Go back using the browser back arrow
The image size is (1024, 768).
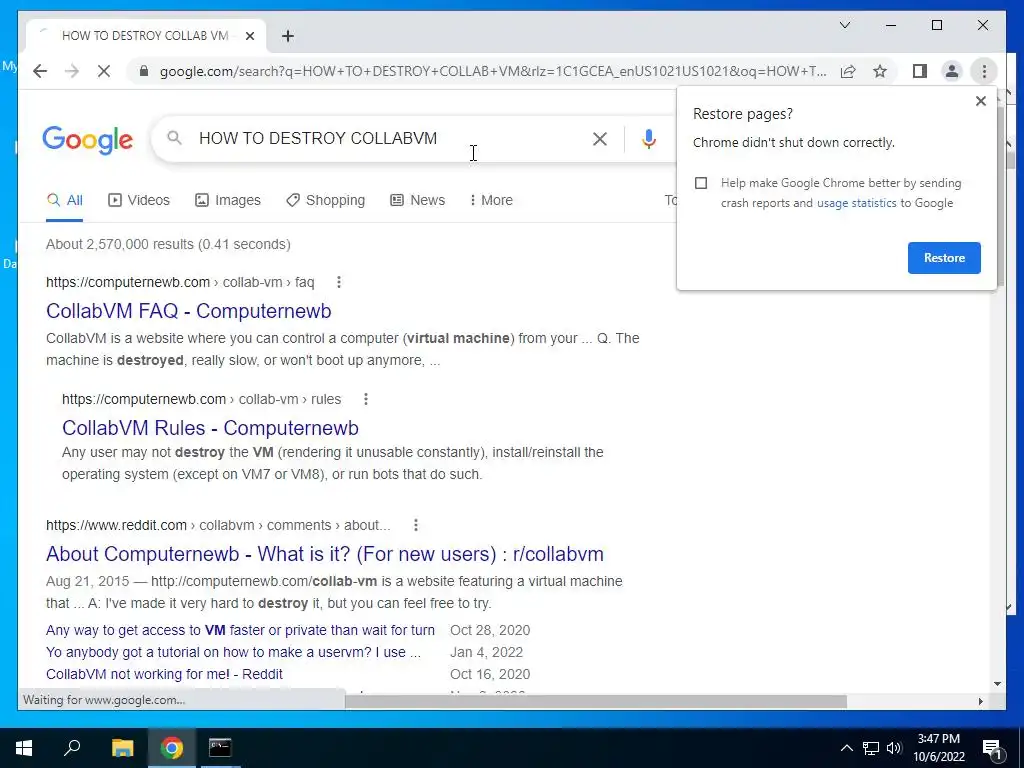(x=40, y=71)
